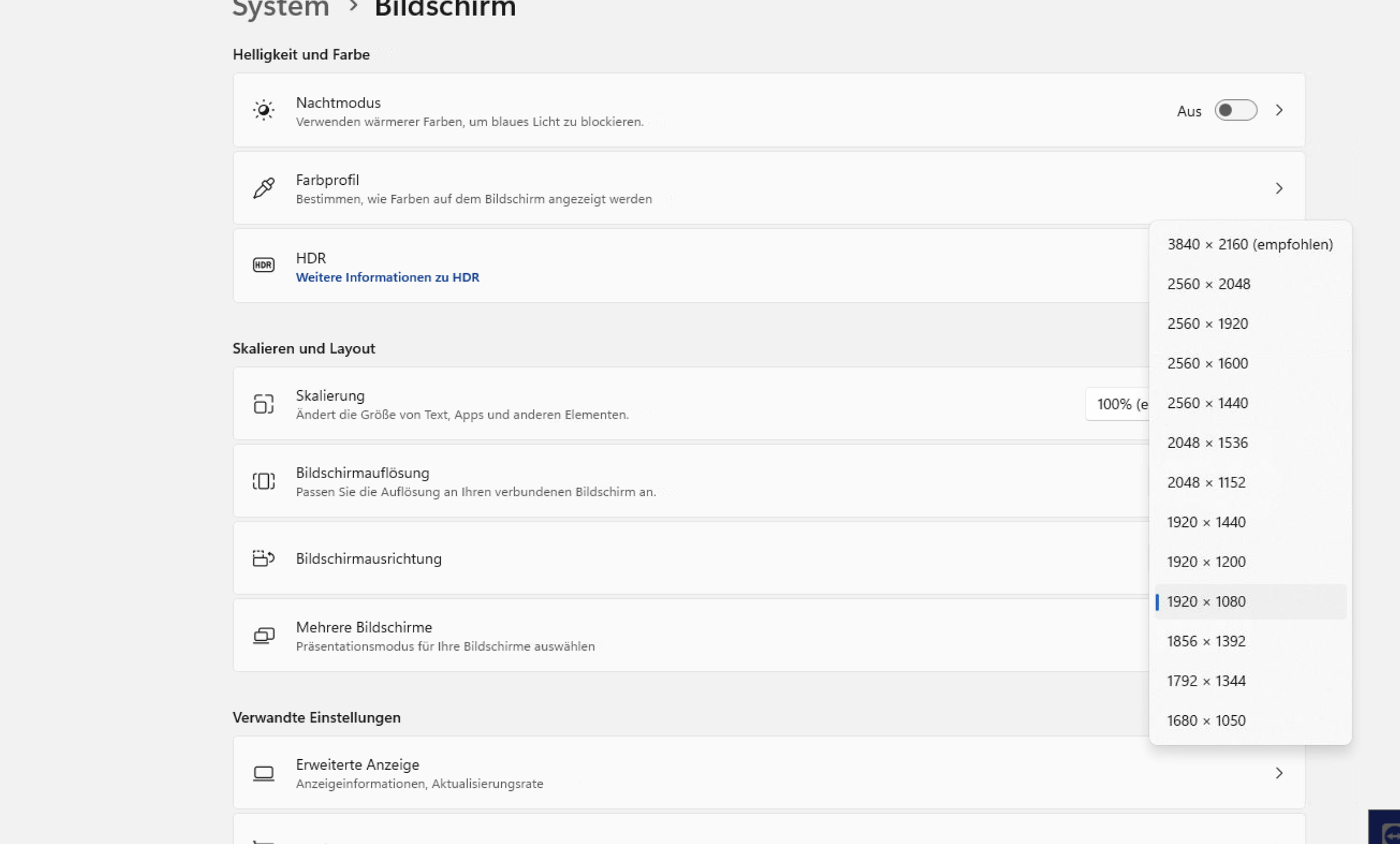Open Erweiterte Anzeige via its chevron
The image size is (1400, 844).
point(1279,773)
